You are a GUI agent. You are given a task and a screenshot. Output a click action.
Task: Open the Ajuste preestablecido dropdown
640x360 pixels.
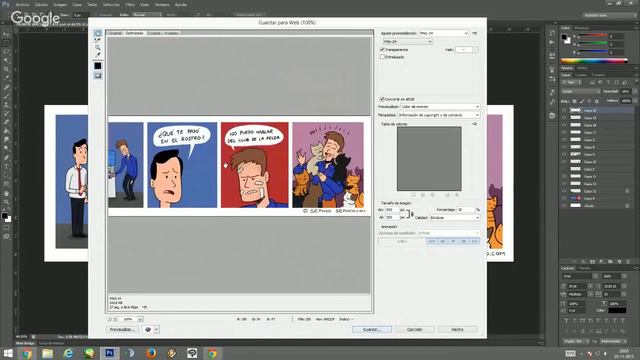(x=443, y=33)
